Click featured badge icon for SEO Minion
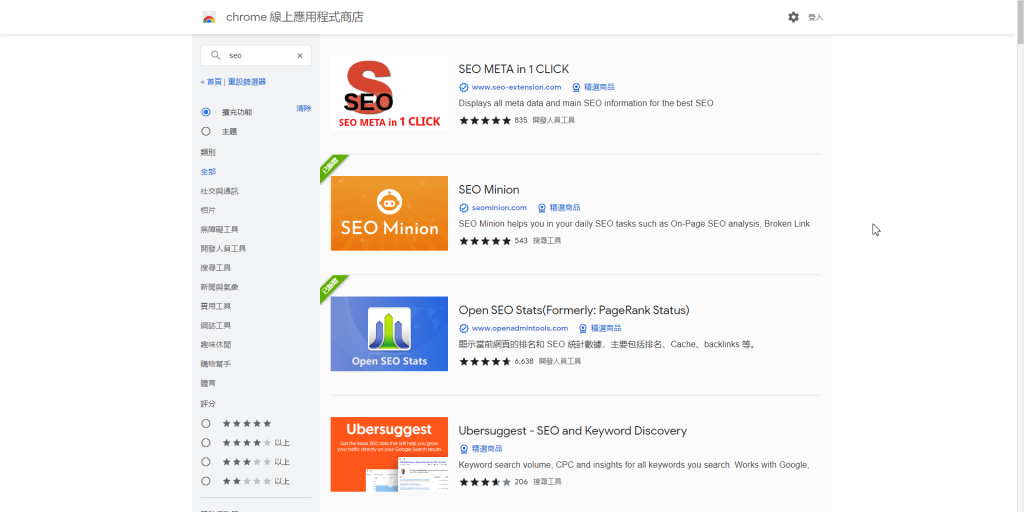 (x=541, y=208)
